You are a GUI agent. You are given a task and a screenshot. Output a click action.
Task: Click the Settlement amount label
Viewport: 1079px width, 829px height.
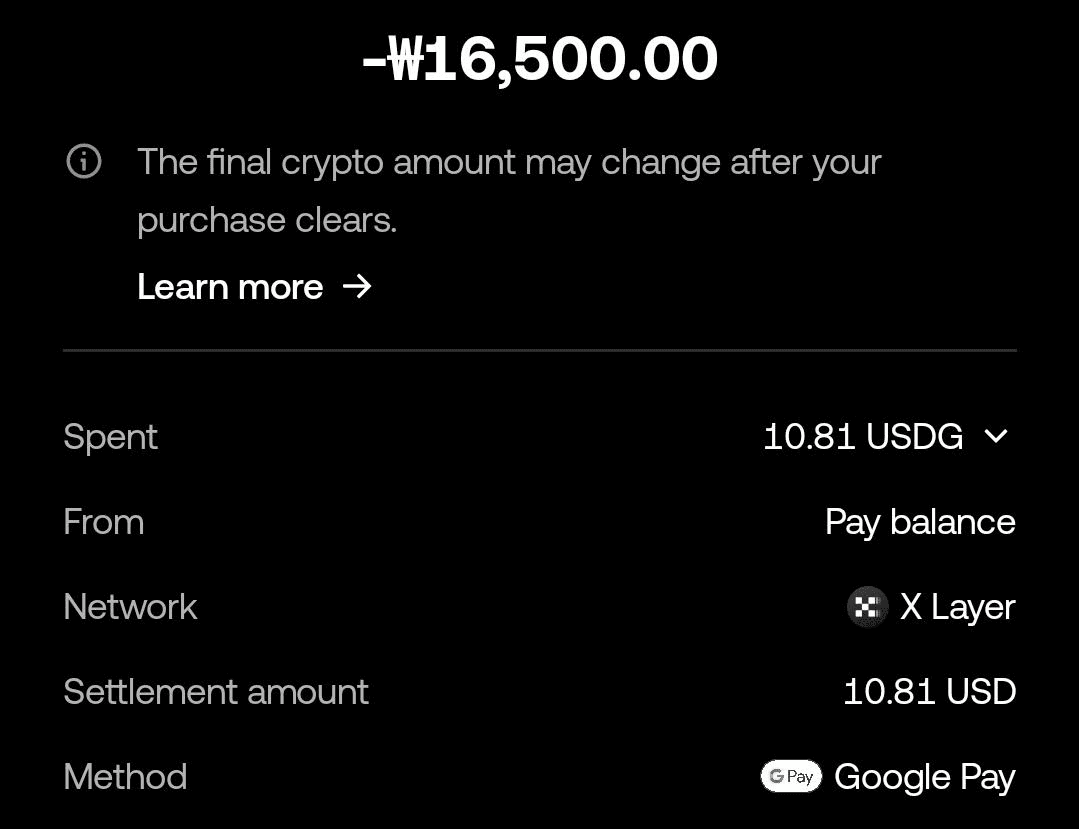(x=216, y=691)
